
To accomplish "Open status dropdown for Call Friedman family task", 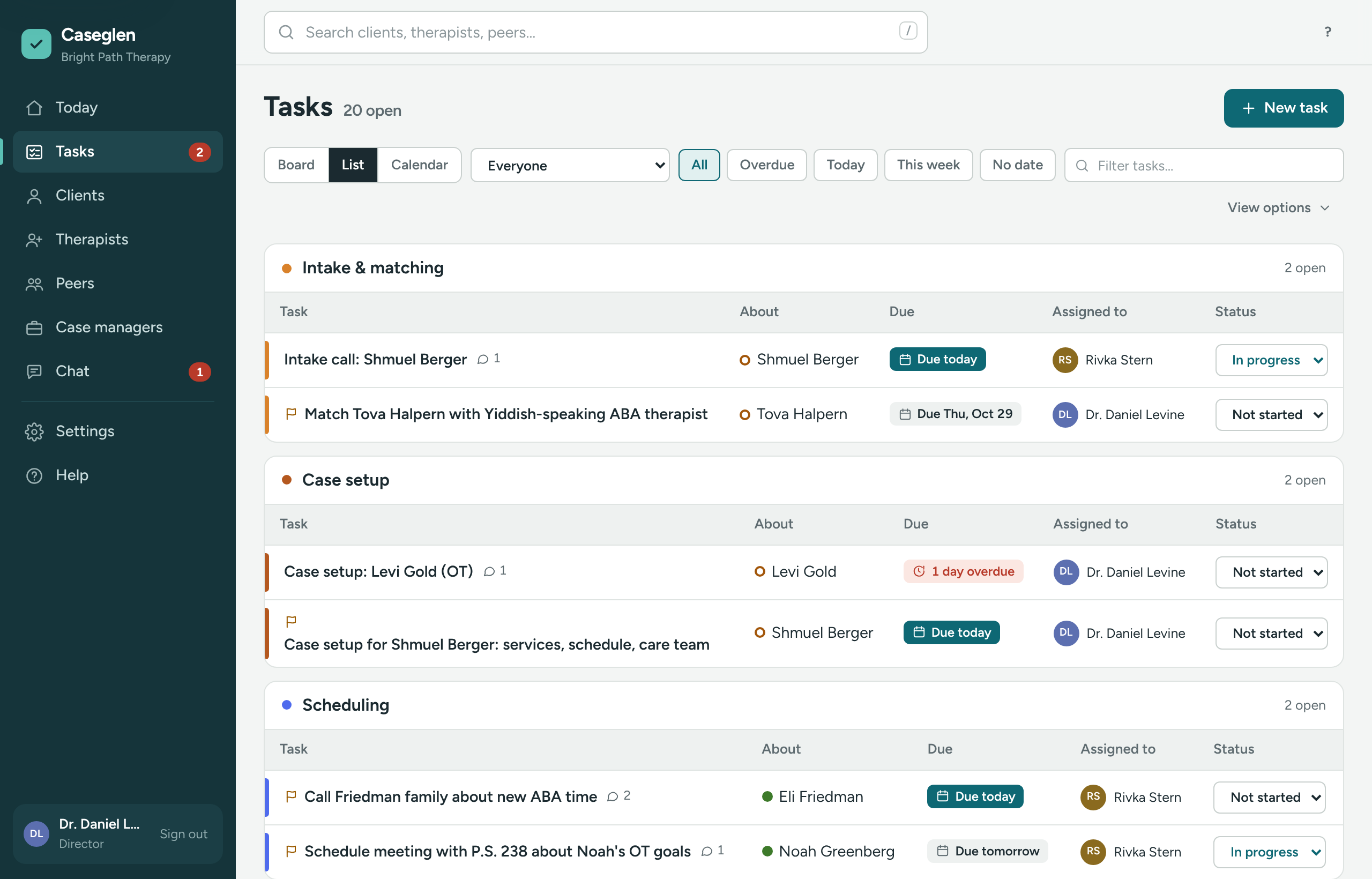I will pyautogui.click(x=1269, y=798).
